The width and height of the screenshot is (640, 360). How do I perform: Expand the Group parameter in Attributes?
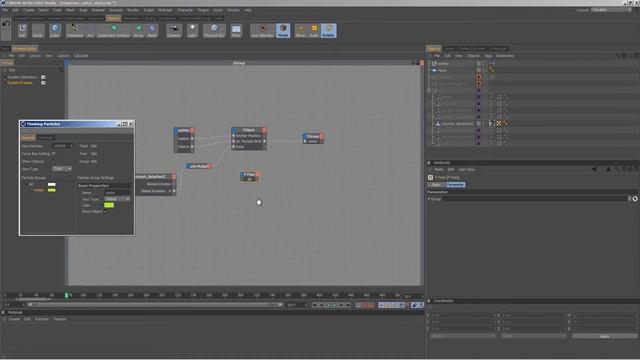429,199
